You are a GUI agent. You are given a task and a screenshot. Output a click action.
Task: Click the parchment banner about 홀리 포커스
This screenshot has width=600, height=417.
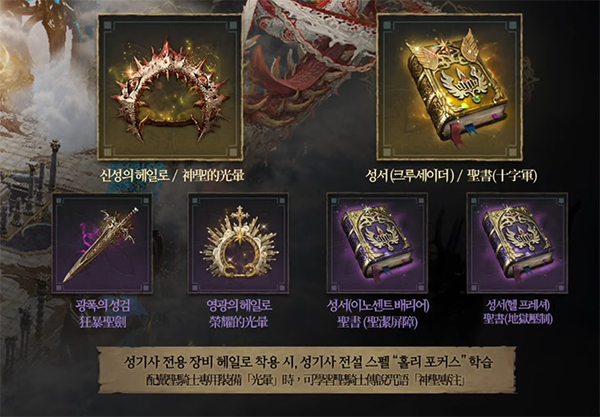pos(307,370)
